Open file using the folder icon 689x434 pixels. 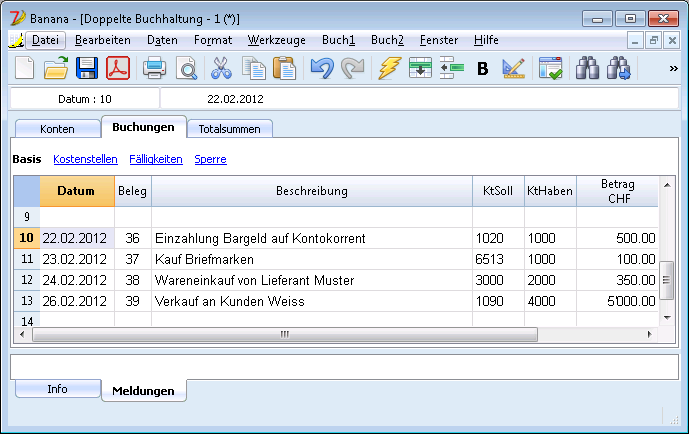(56, 68)
